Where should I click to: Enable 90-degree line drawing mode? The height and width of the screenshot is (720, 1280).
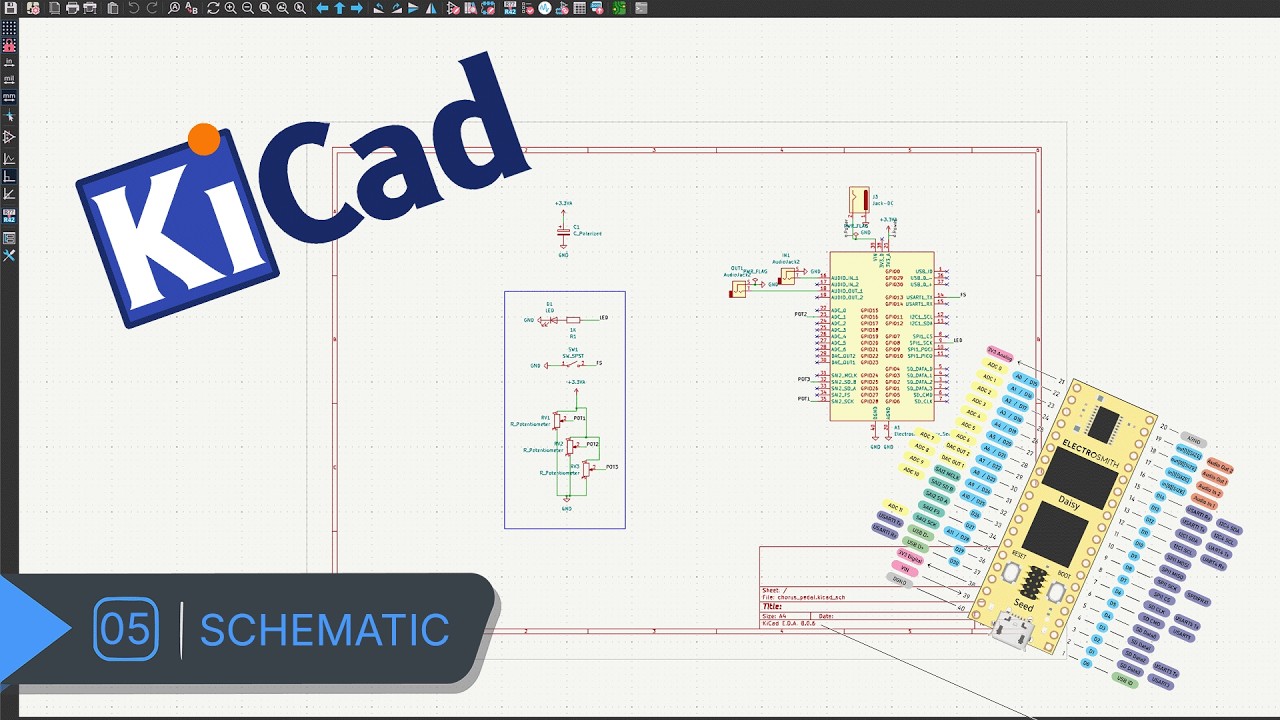tap(9, 176)
